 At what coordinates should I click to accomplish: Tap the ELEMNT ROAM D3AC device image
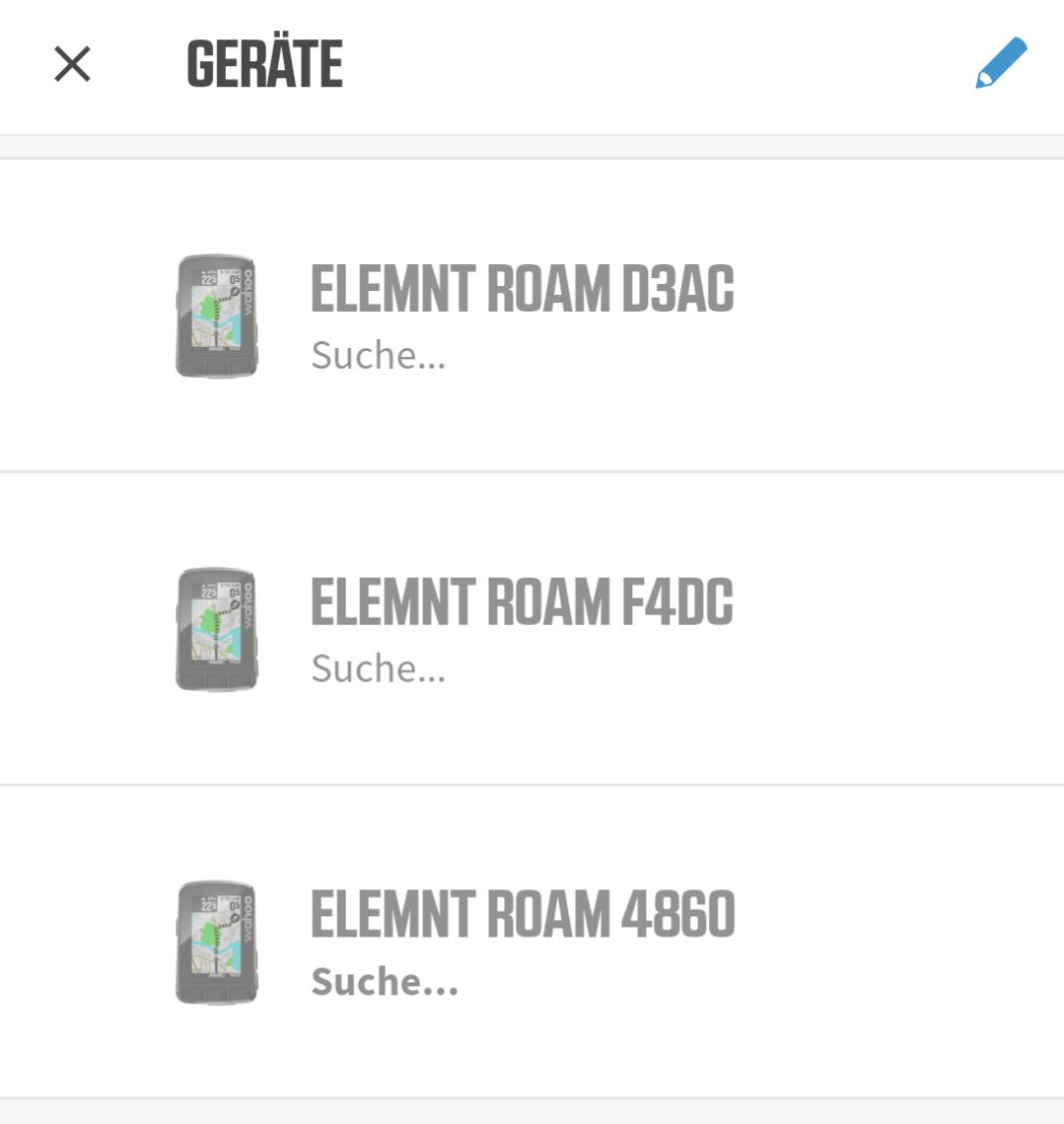point(217,316)
